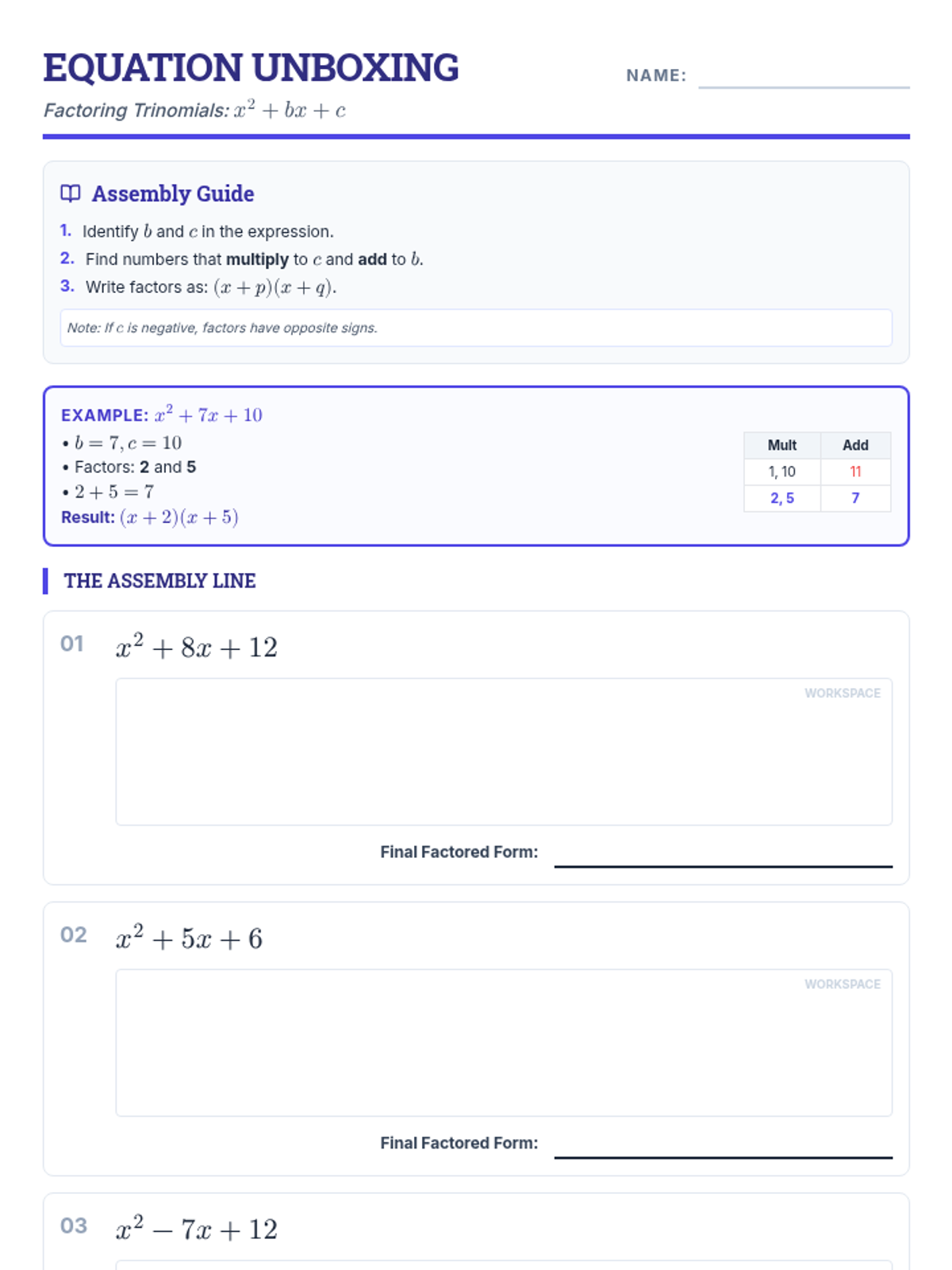Click the workspace box for problem 02
Image resolution: width=952 pixels, height=1270 pixels.
coord(504,1042)
